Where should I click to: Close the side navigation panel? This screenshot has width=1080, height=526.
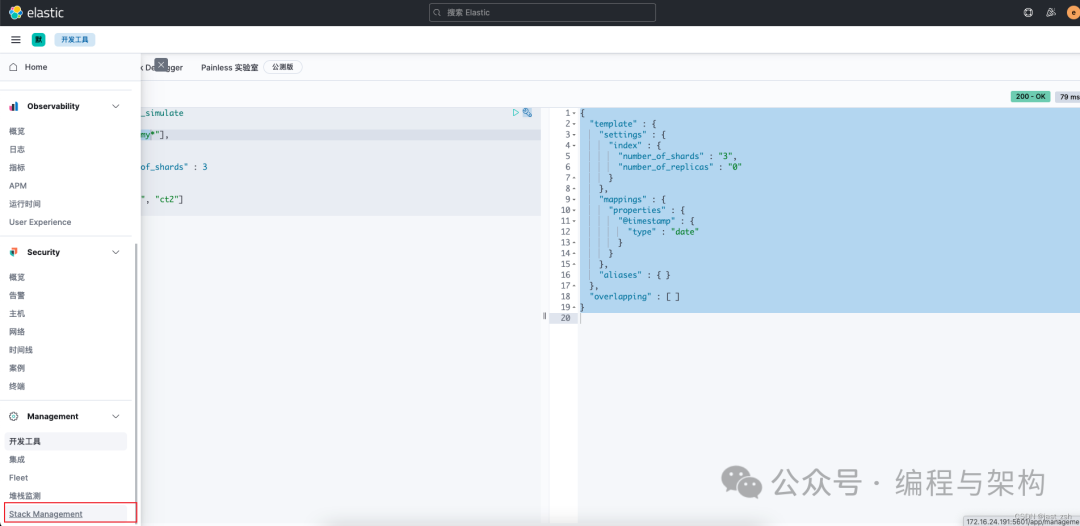161,64
